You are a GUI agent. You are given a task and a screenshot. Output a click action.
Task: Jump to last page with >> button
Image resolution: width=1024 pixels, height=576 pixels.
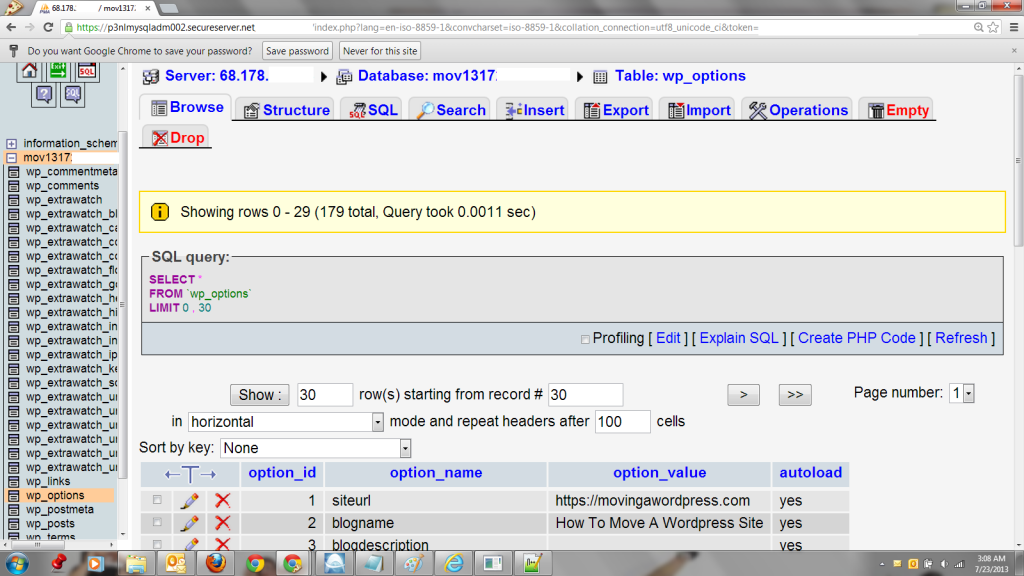795,394
